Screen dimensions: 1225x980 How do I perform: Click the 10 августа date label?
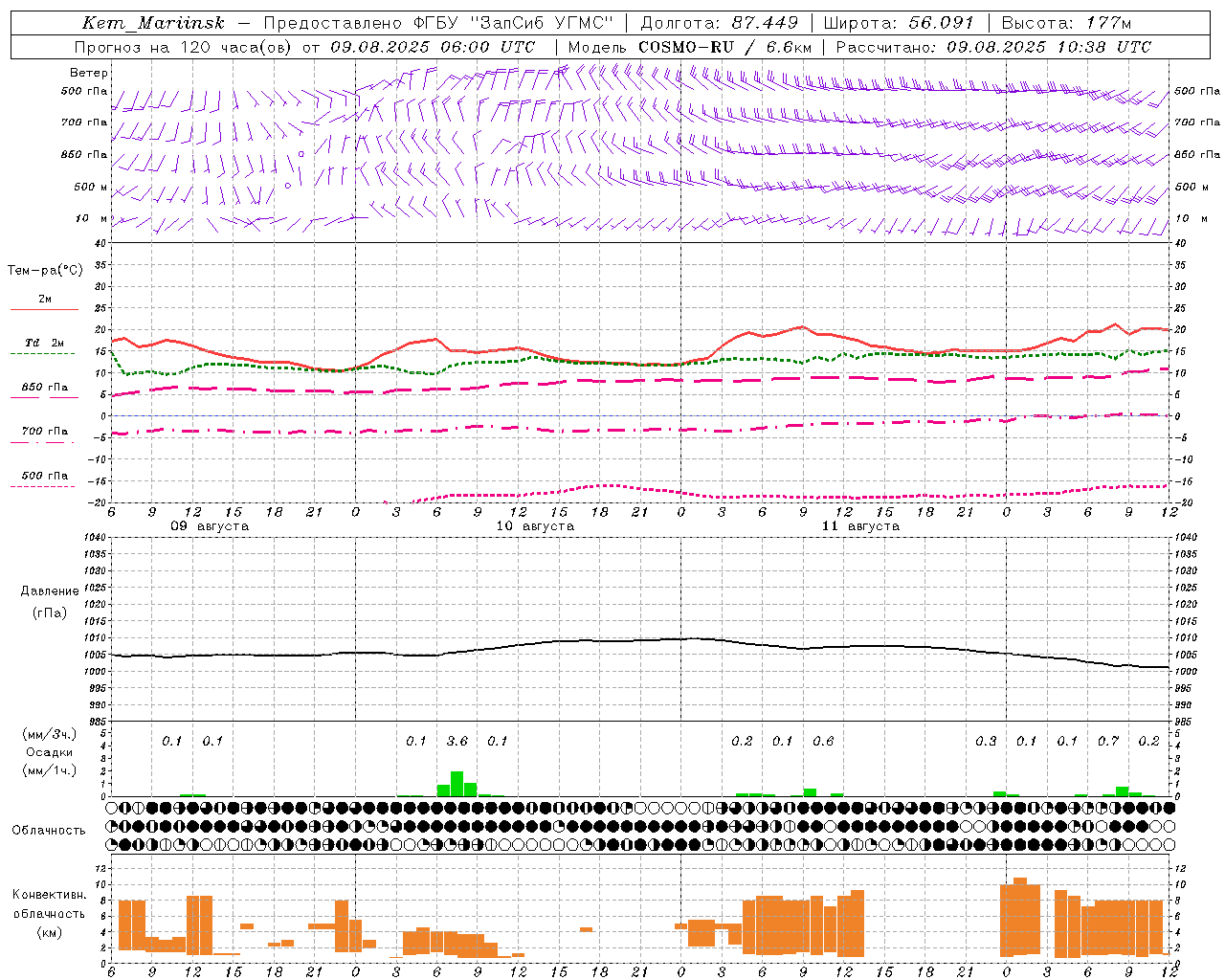(x=535, y=526)
